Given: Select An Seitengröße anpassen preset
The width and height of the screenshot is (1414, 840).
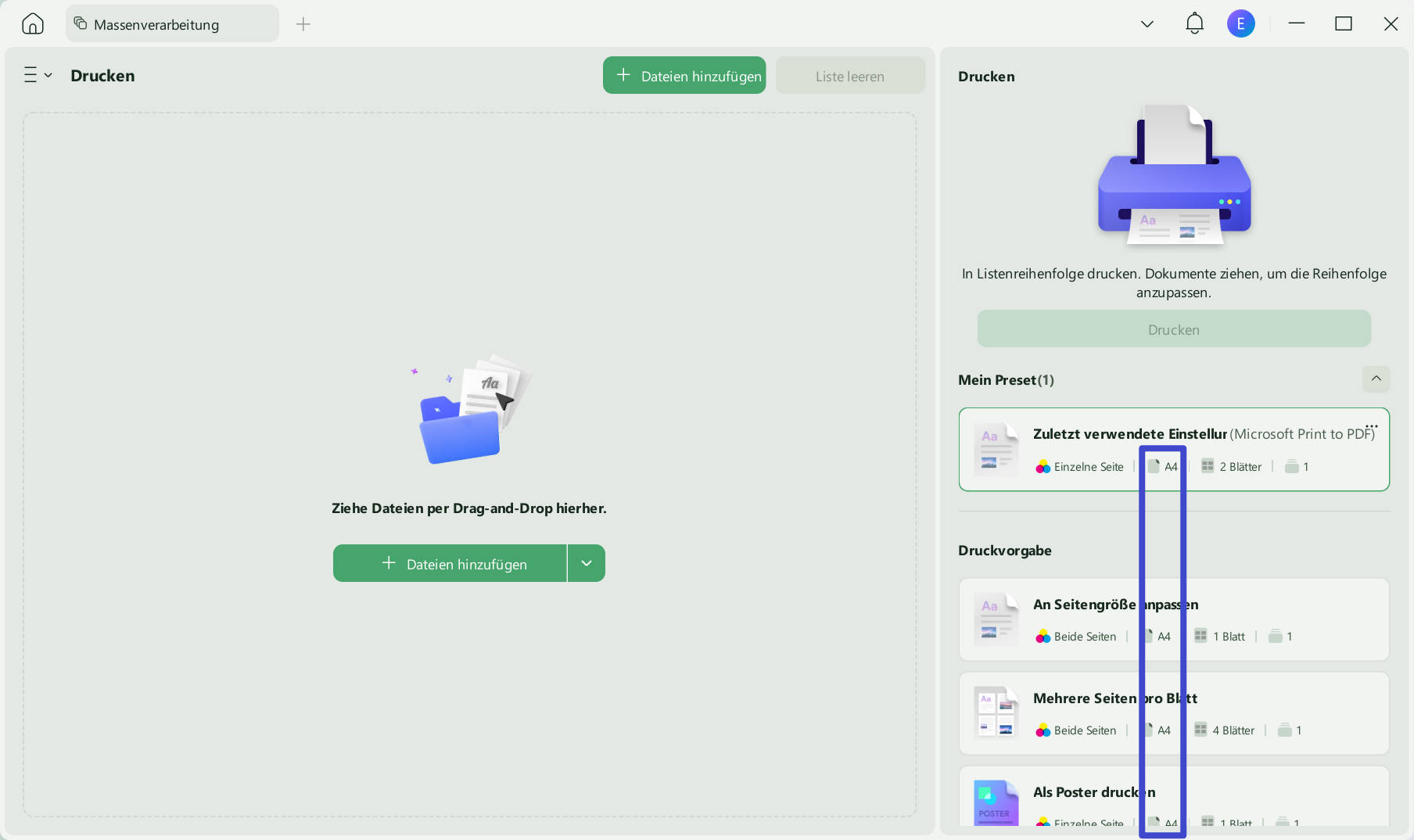Looking at the screenshot, I should [x=1174, y=619].
